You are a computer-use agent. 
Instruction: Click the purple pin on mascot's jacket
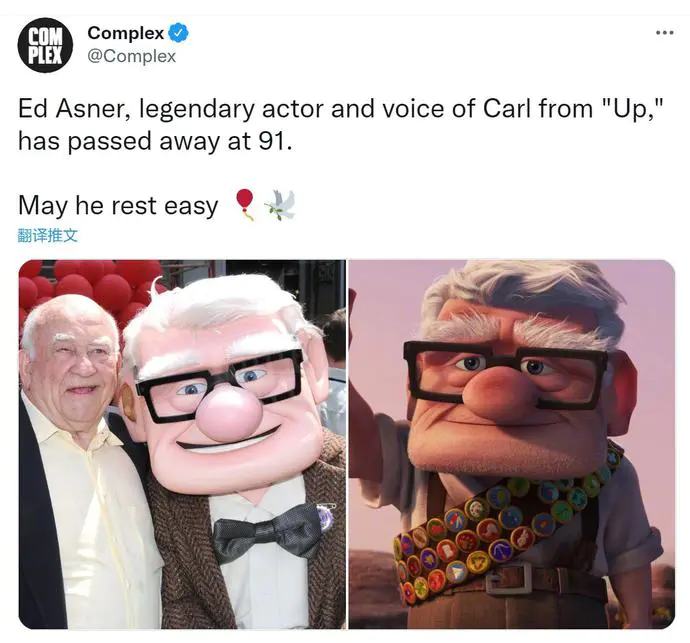[x=327, y=517]
